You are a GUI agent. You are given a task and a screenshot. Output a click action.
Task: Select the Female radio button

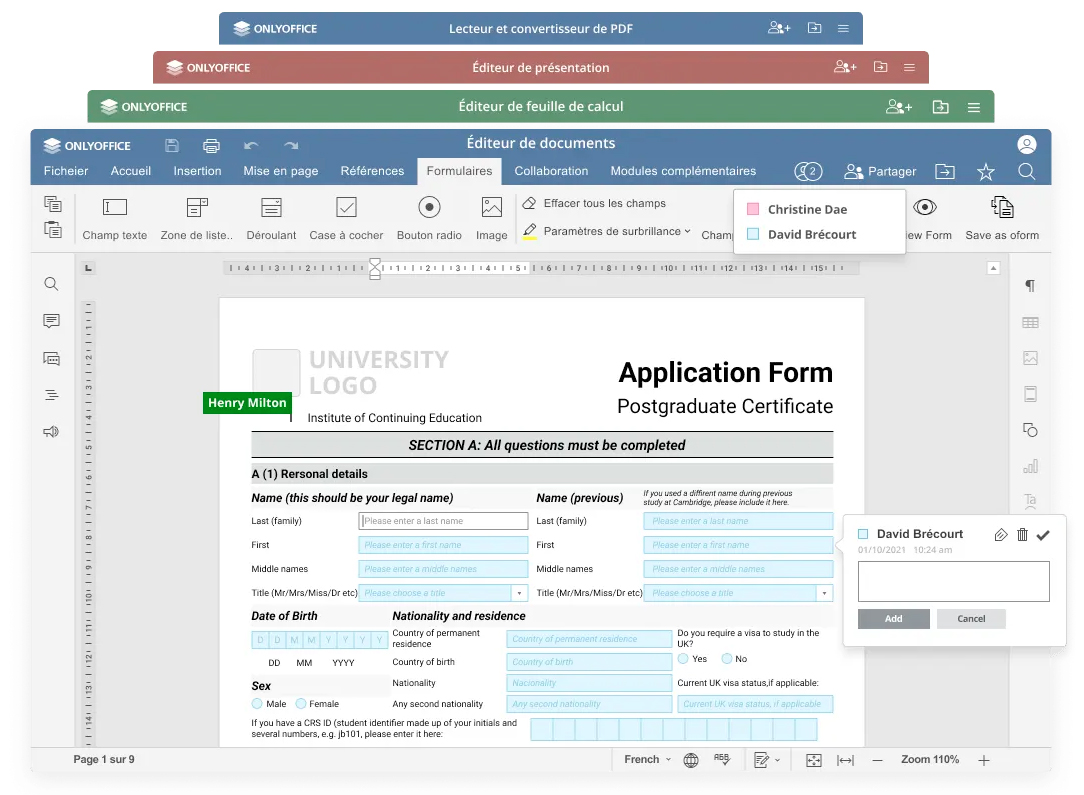(x=301, y=704)
